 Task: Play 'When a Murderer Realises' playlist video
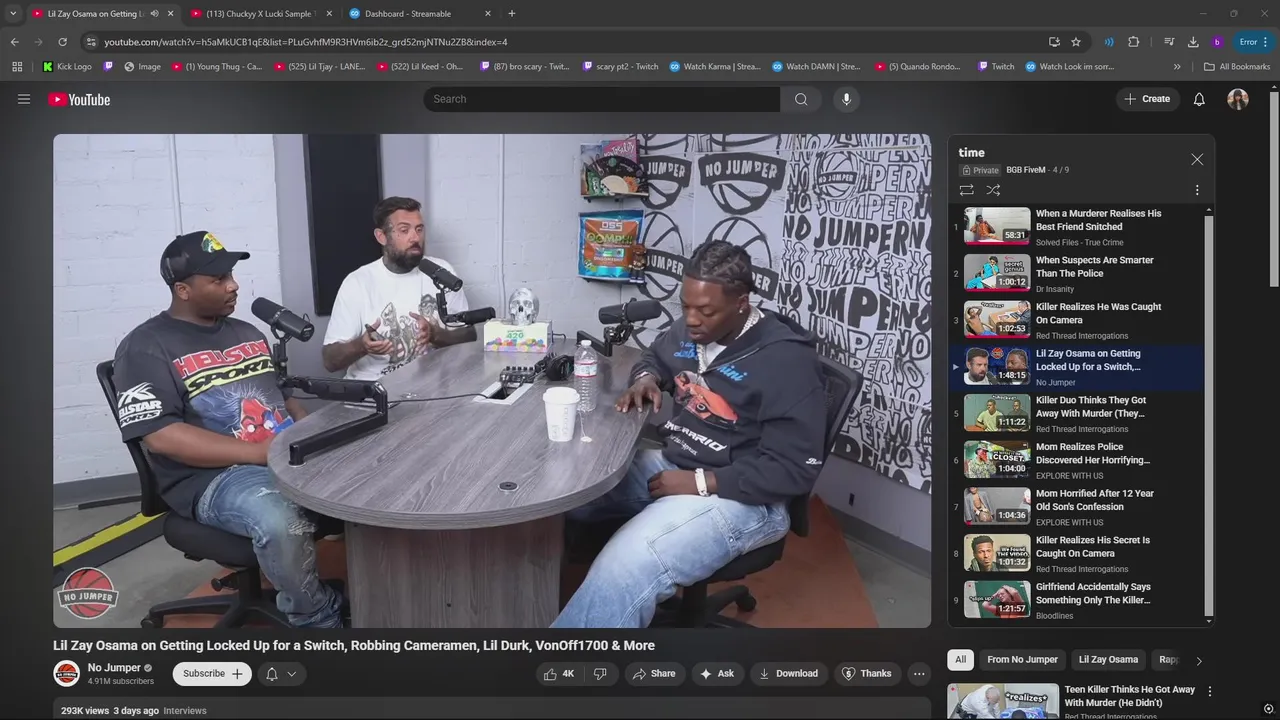pos(1075,227)
